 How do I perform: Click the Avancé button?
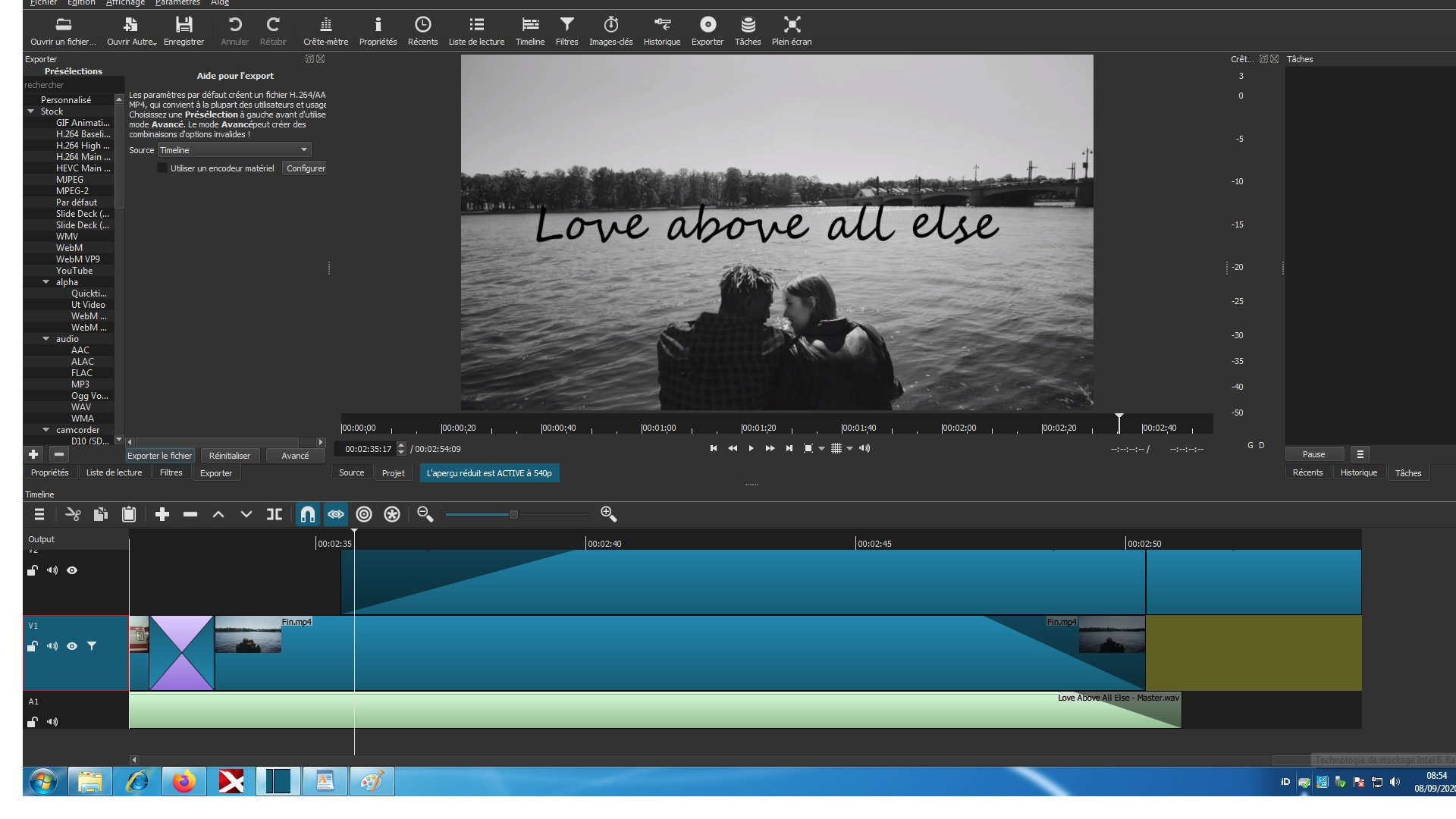[x=295, y=456]
